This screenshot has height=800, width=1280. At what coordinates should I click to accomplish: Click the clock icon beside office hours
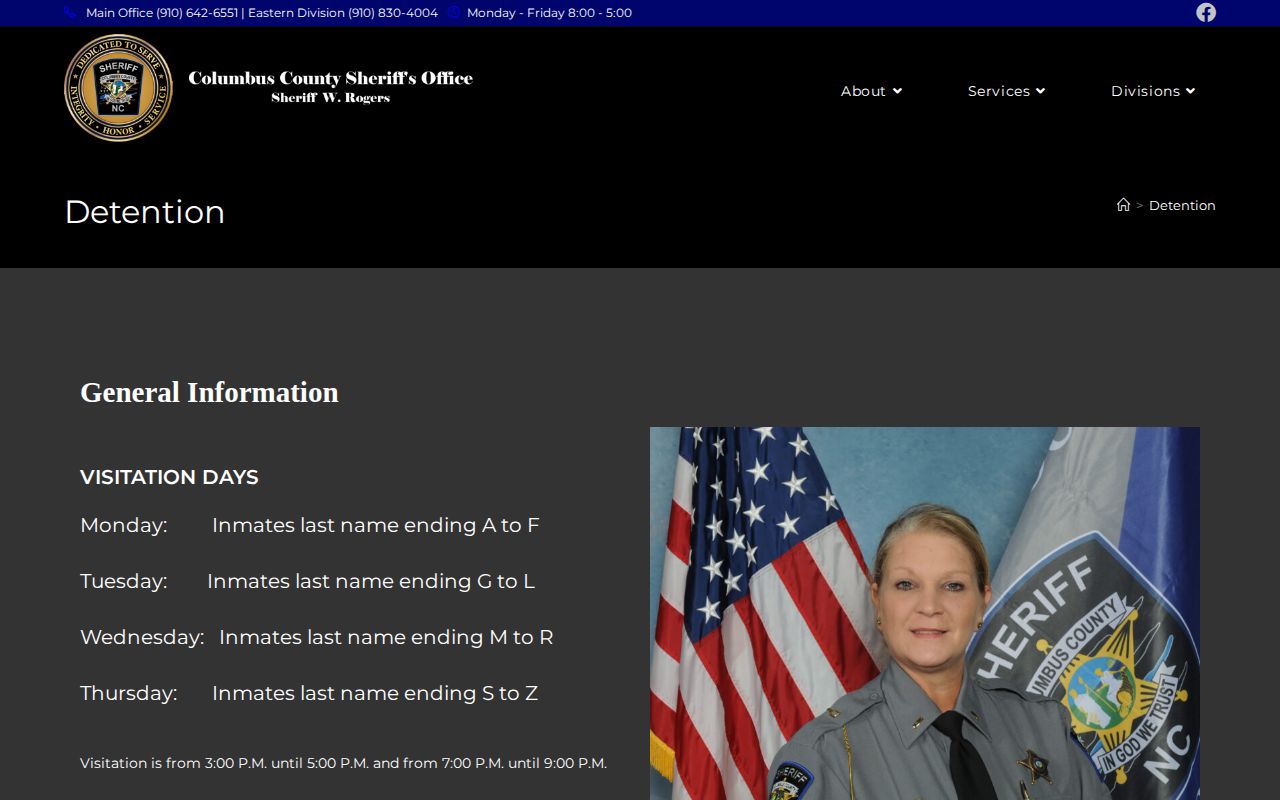454,13
